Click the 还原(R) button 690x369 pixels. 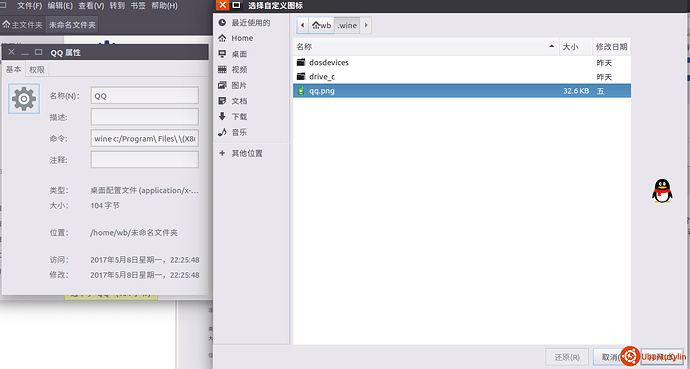click(x=567, y=357)
